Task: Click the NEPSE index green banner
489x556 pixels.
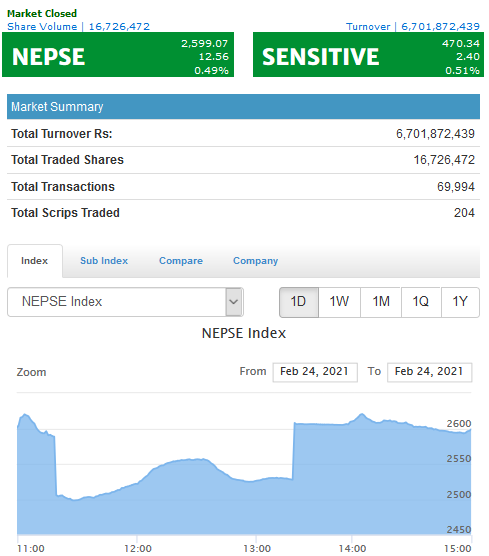Action: pos(118,55)
